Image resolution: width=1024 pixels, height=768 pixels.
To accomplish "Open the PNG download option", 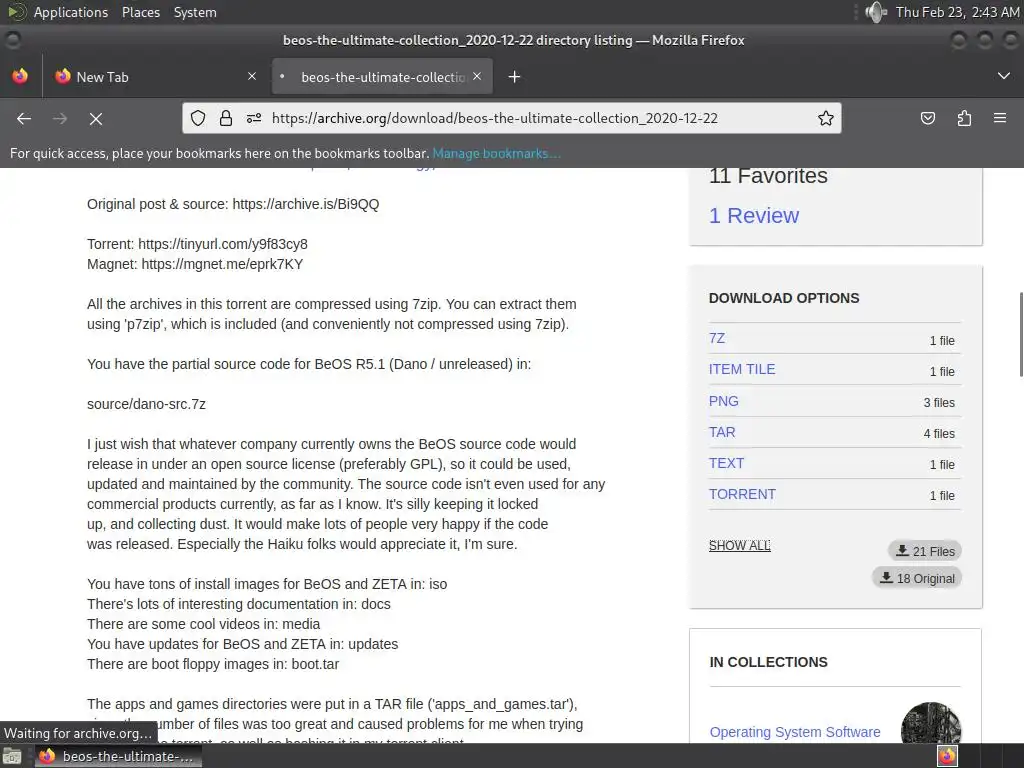I will click(724, 401).
